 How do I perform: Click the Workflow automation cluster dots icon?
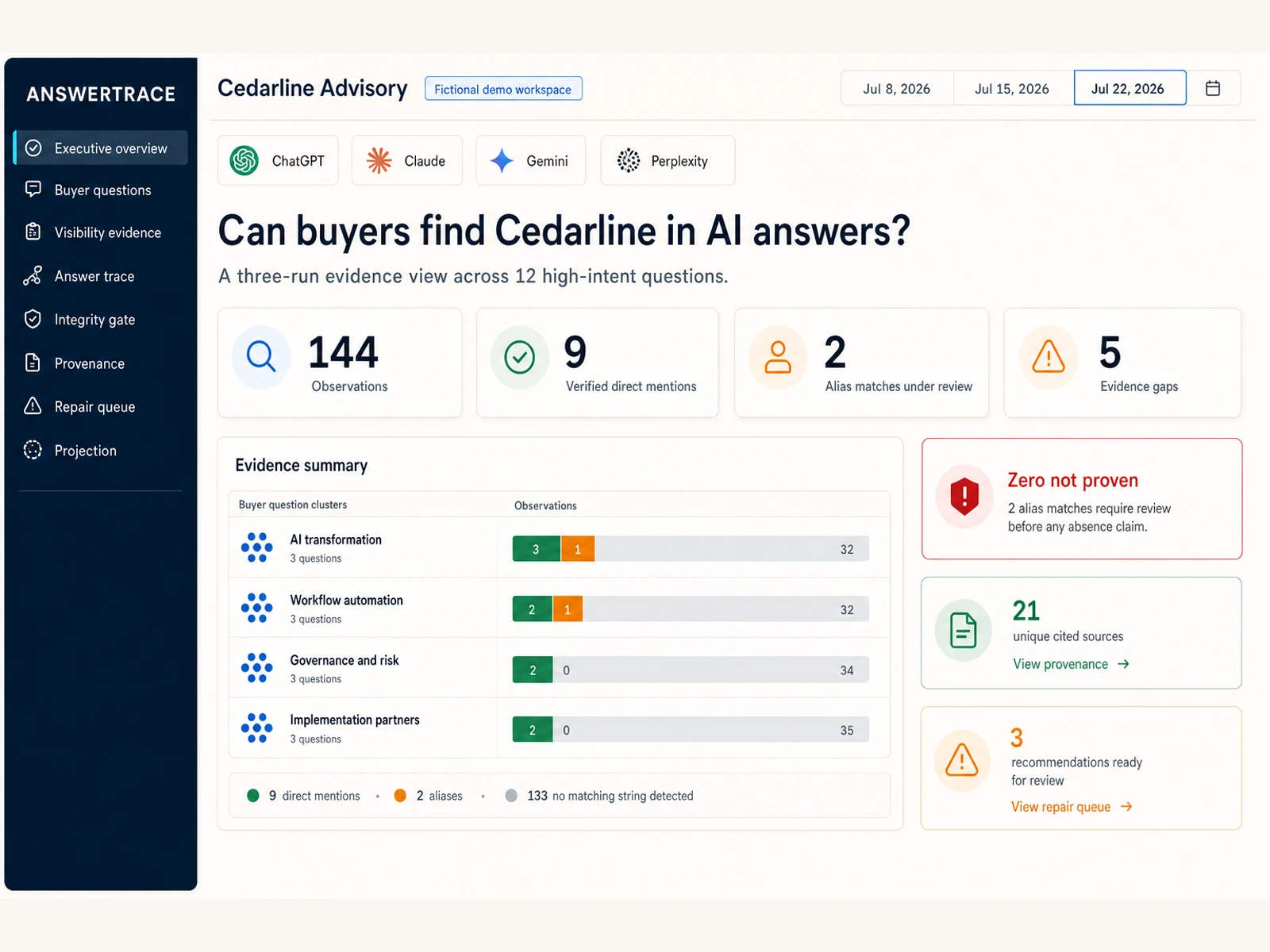[257, 608]
